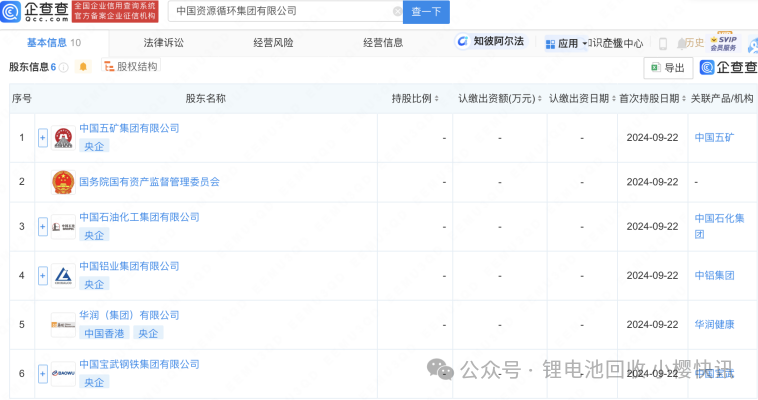The width and height of the screenshot is (758, 400).
Task: Sort by 首次持股日期 column
Action: (654, 98)
